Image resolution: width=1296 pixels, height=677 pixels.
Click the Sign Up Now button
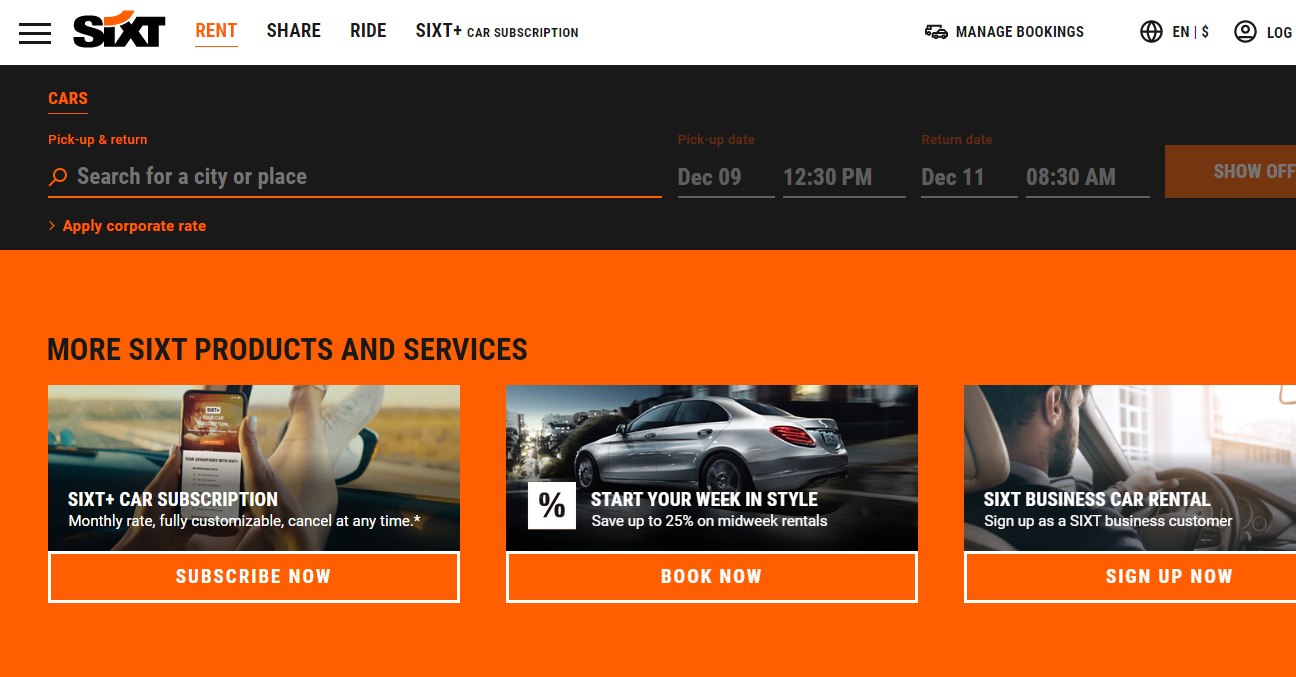pos(1130,577)
